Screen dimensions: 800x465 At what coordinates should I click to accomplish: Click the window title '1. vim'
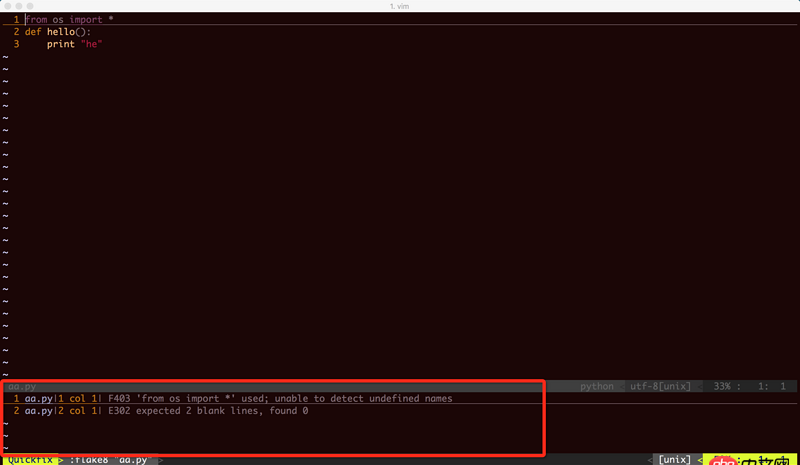tap(399, 6)
